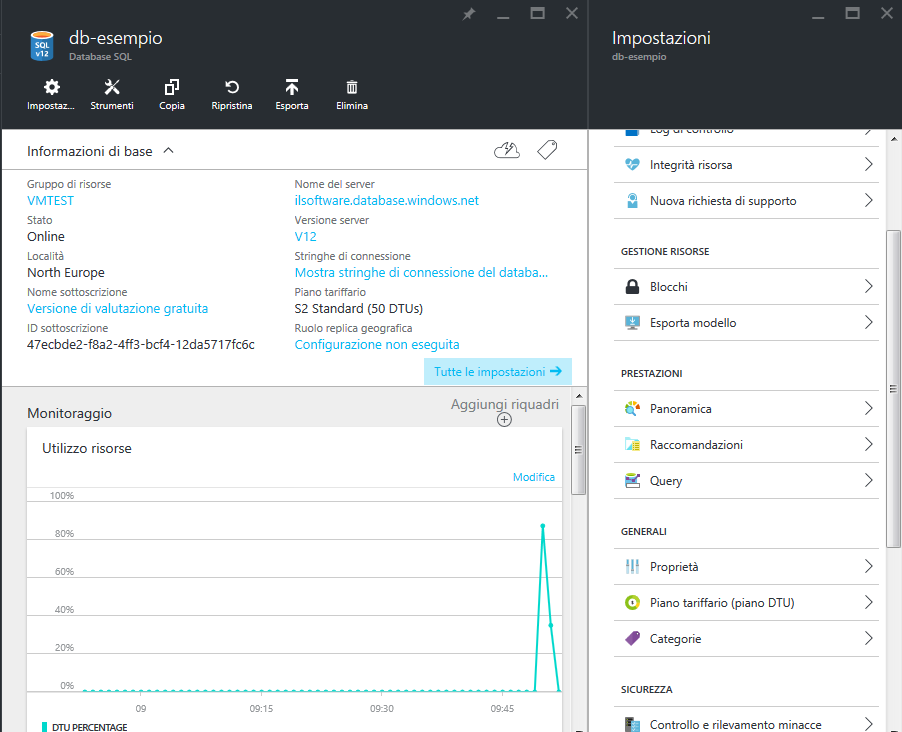Open Impostazioni gear in db-esempio toolbar
This screenshot has height=732, width=902.
51,87
